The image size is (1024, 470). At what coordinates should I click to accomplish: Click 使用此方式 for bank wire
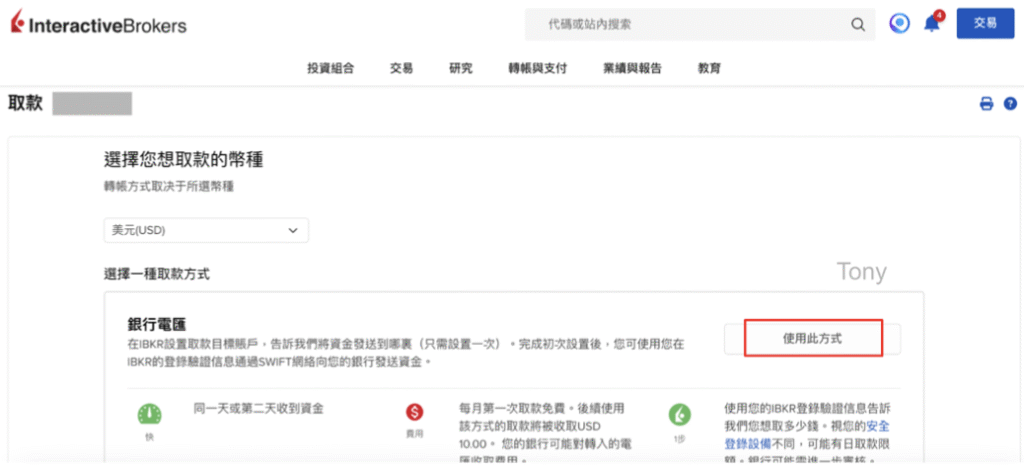coord(812,339)
